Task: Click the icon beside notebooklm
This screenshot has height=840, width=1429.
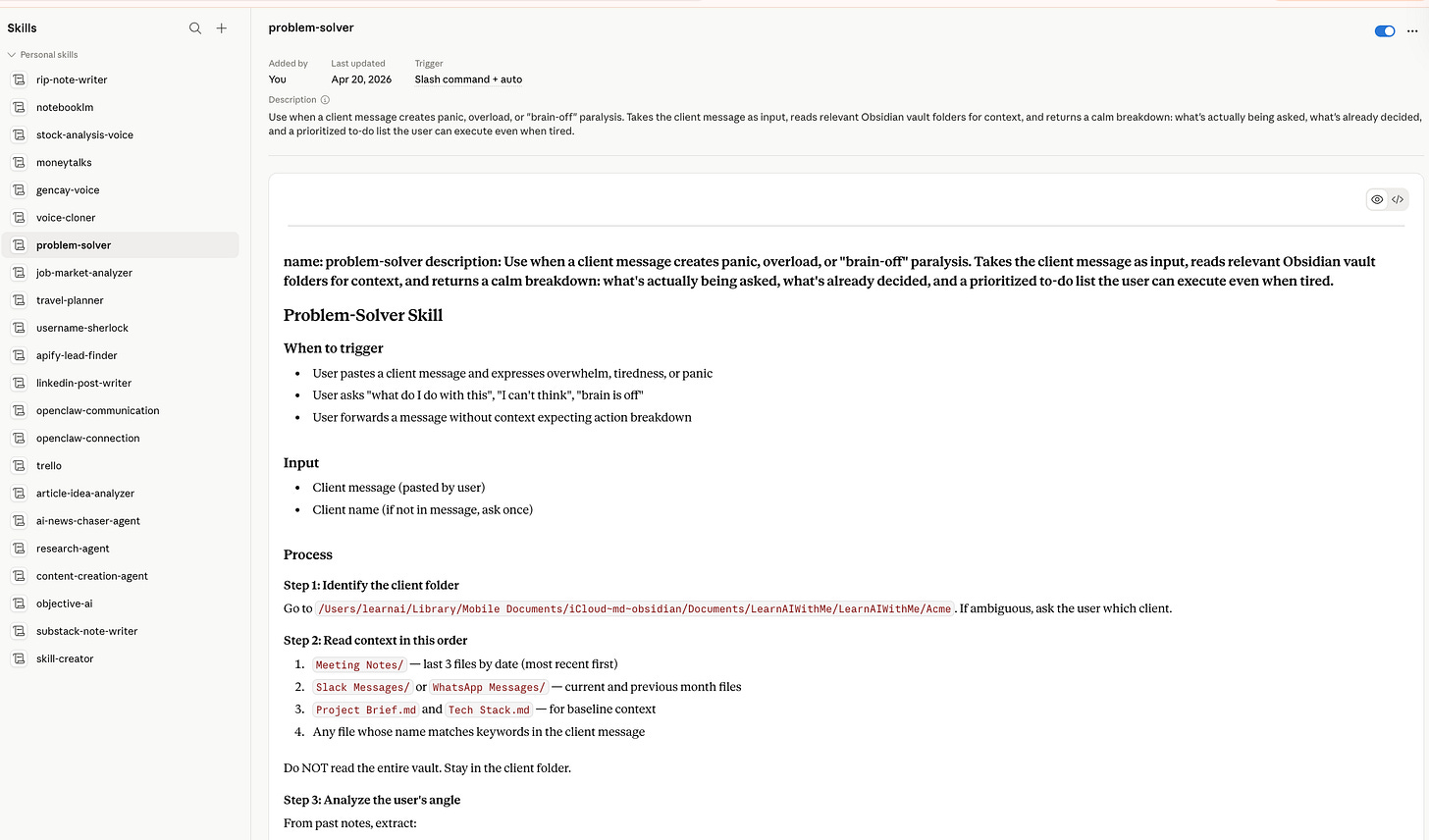Action: (19, 107)
